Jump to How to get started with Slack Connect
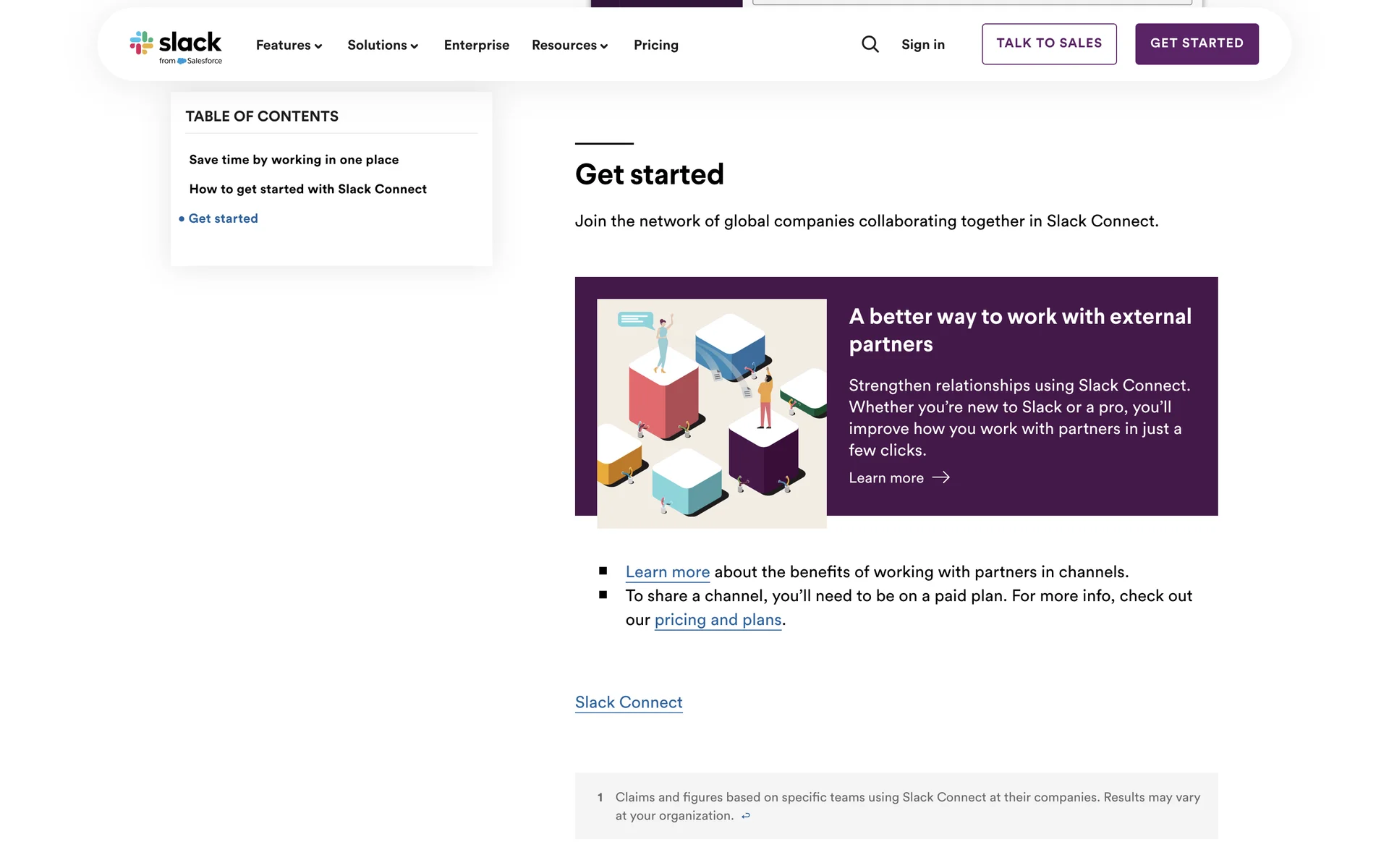This screenshot has width=1389, height=868. click(308, 189)
